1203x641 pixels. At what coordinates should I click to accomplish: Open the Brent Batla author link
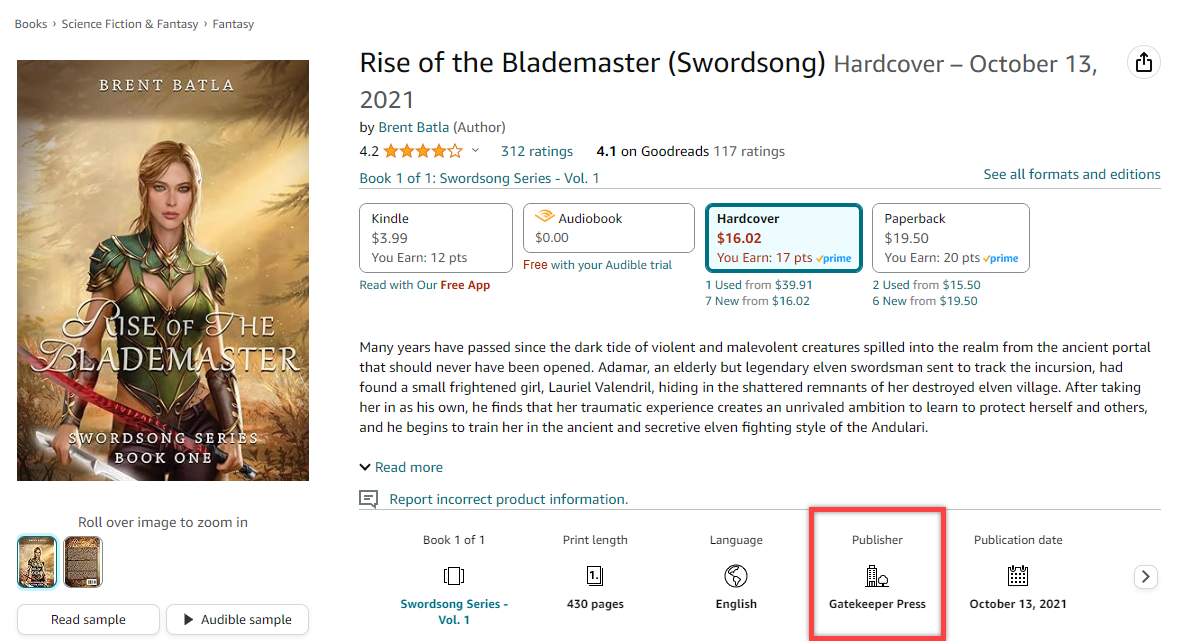[414, 127]
